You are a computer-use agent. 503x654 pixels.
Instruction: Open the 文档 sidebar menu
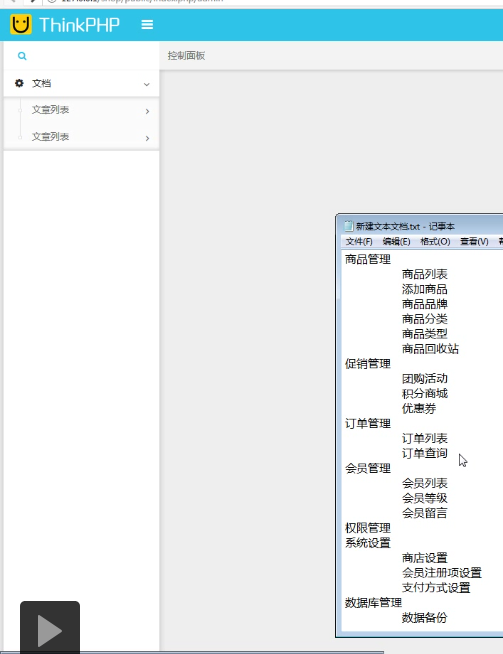[81, 83]
